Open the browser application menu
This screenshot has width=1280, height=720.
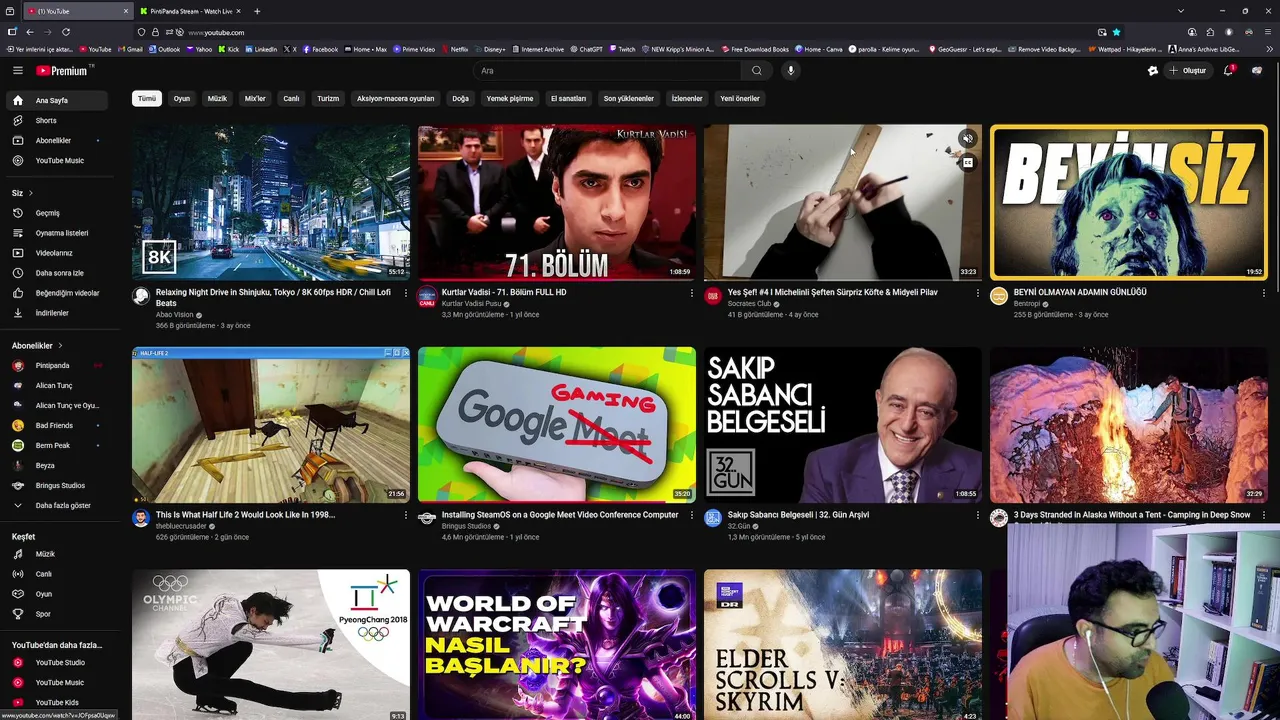[1267, 32]
